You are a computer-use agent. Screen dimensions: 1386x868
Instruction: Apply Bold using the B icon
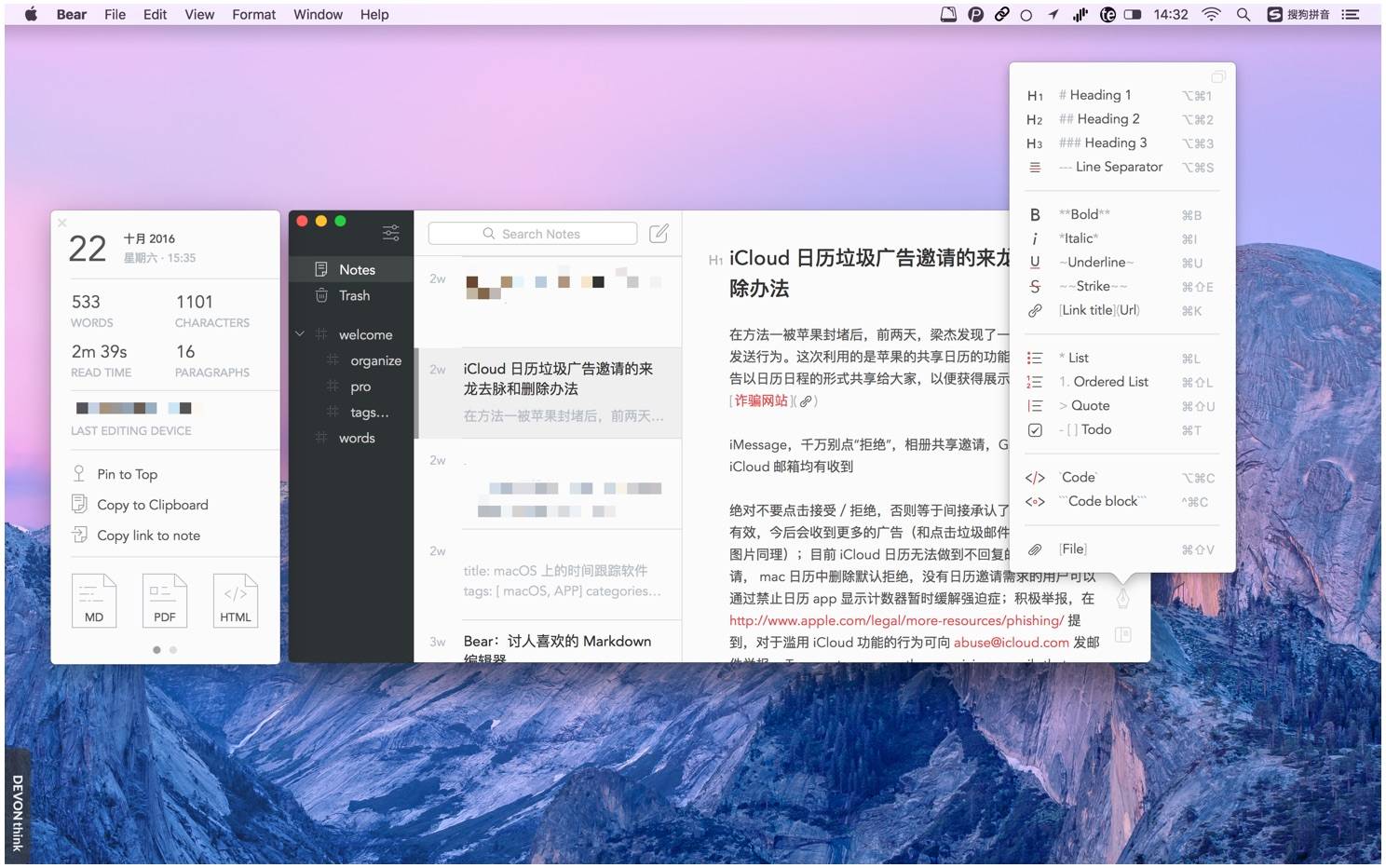pos(1035,215)
